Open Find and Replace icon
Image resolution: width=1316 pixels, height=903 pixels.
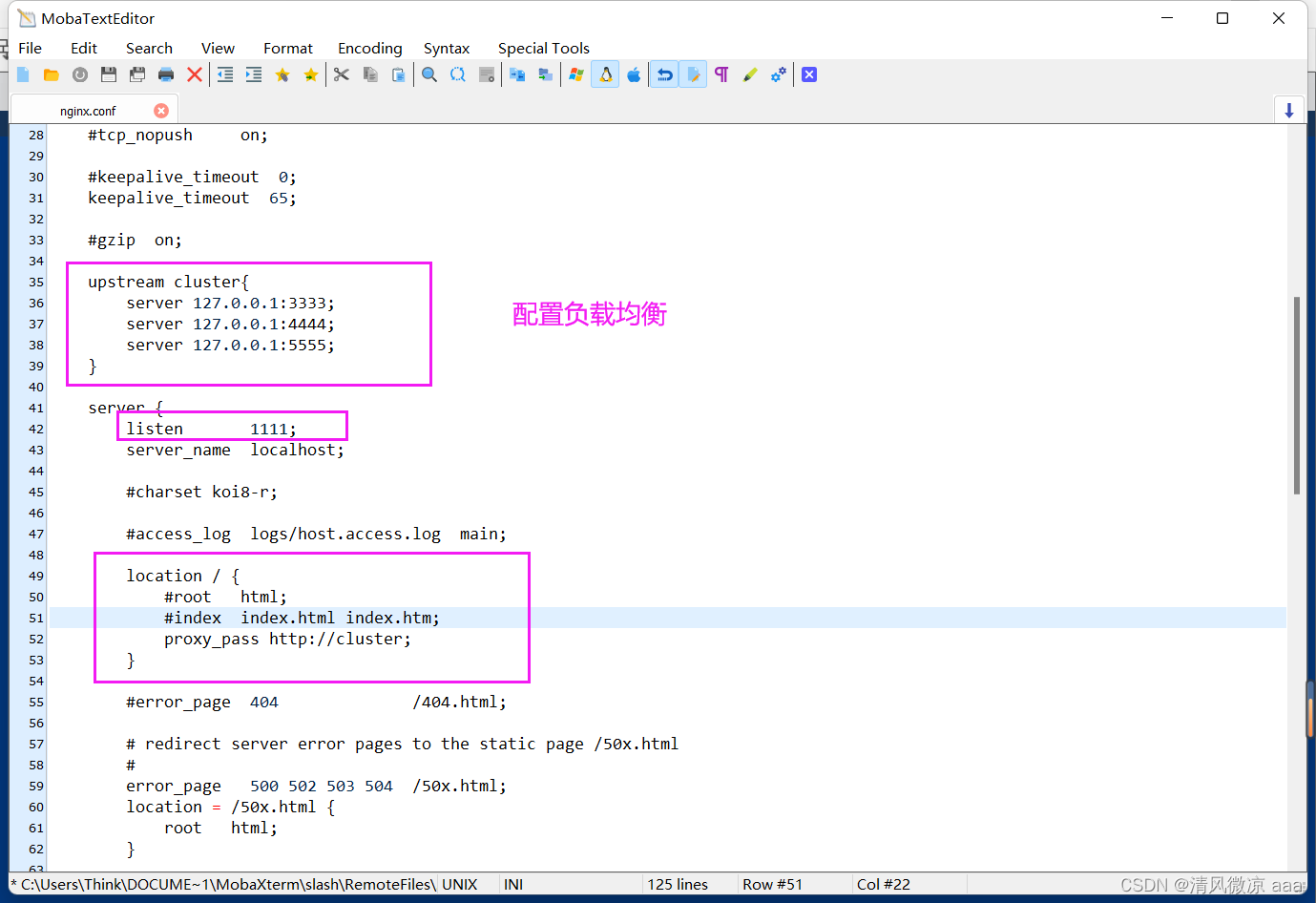458,74
